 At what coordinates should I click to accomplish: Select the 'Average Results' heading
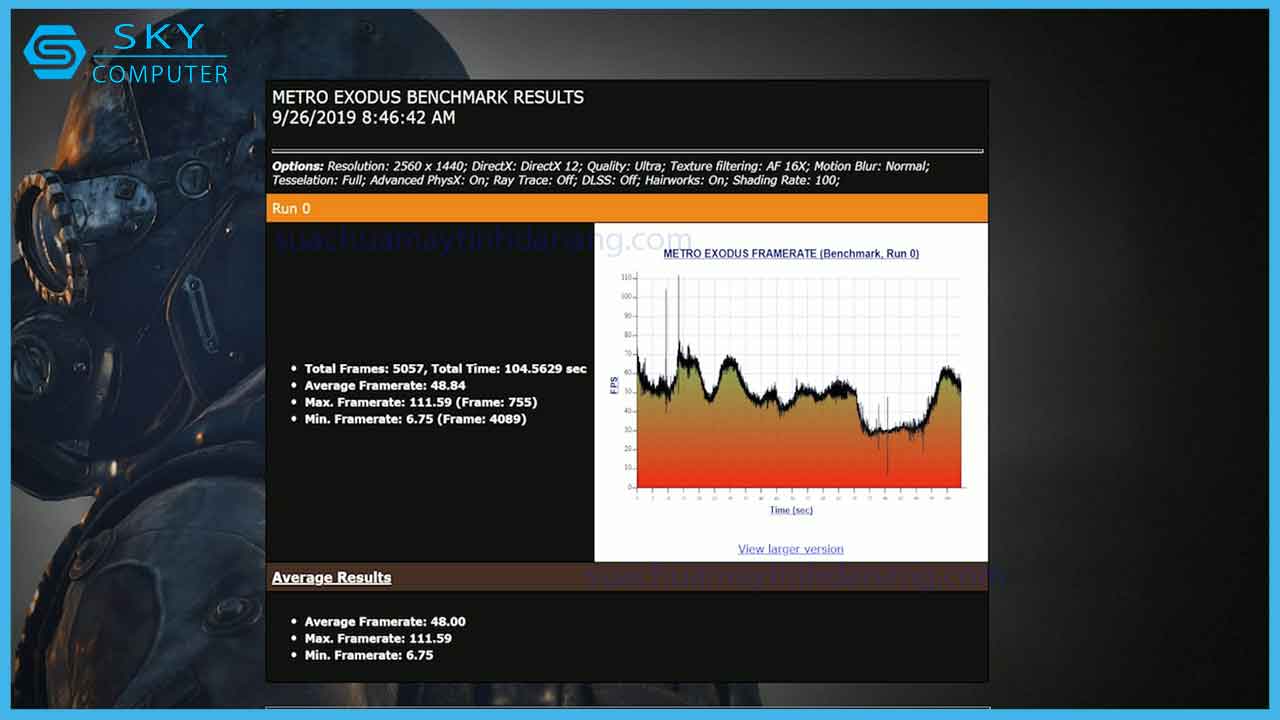tap(332, 577)
